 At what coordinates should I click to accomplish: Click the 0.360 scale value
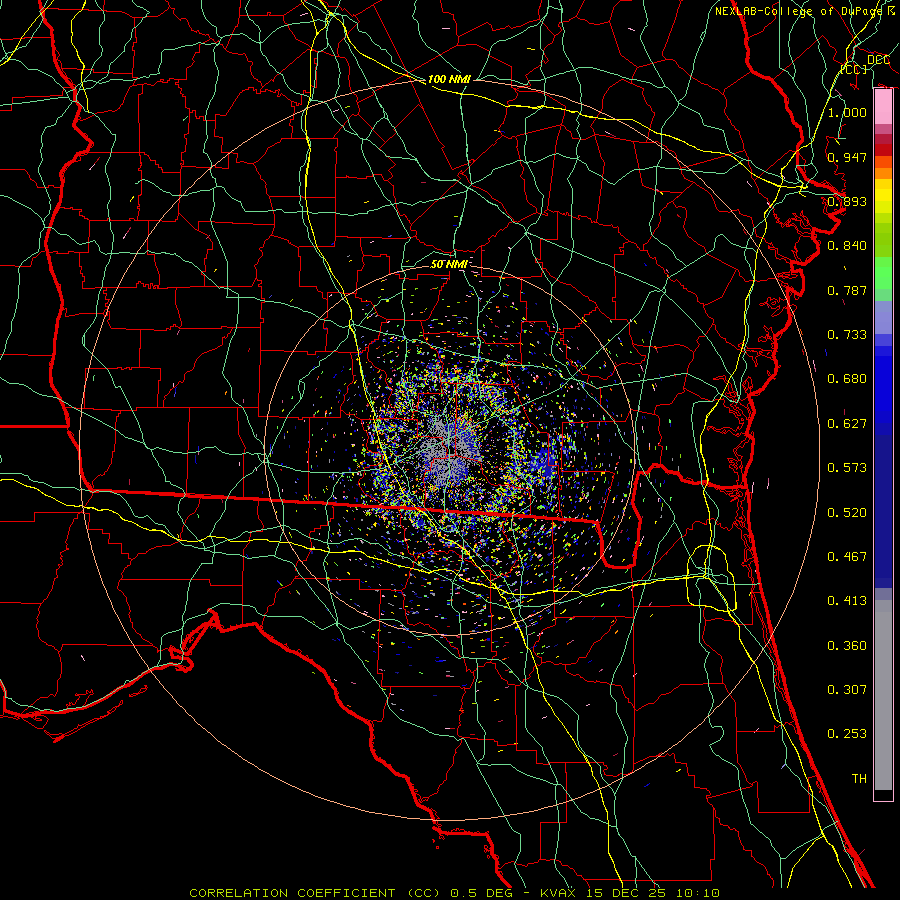click(847, 646)
